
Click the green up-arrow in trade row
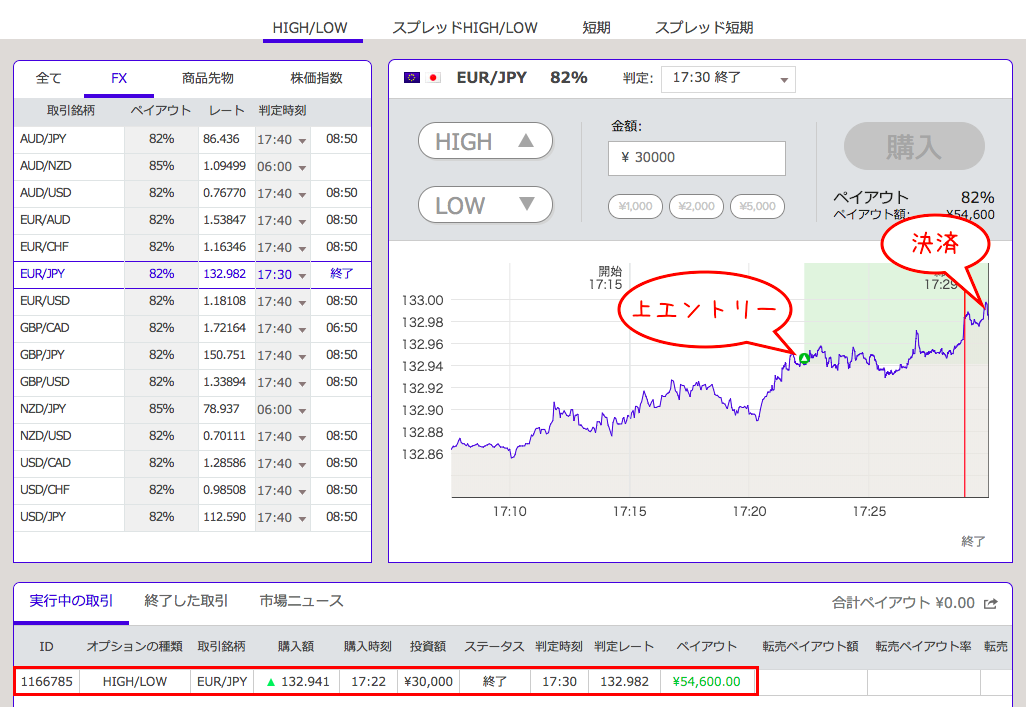pos(270,682)
